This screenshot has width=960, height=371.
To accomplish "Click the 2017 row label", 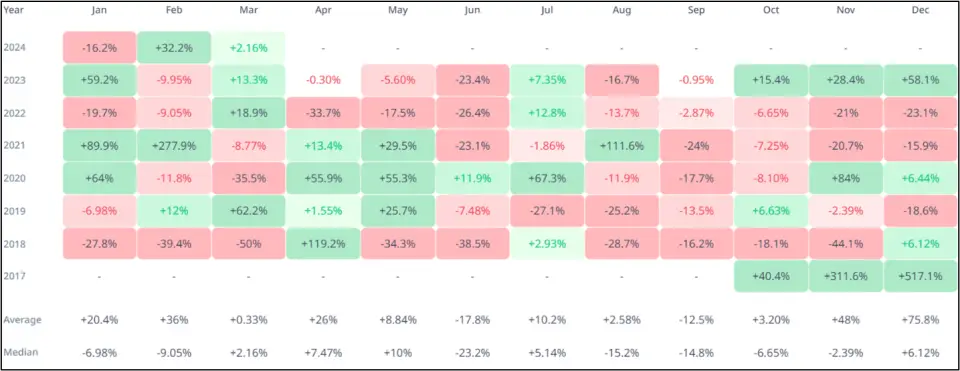I will (13, 276).
